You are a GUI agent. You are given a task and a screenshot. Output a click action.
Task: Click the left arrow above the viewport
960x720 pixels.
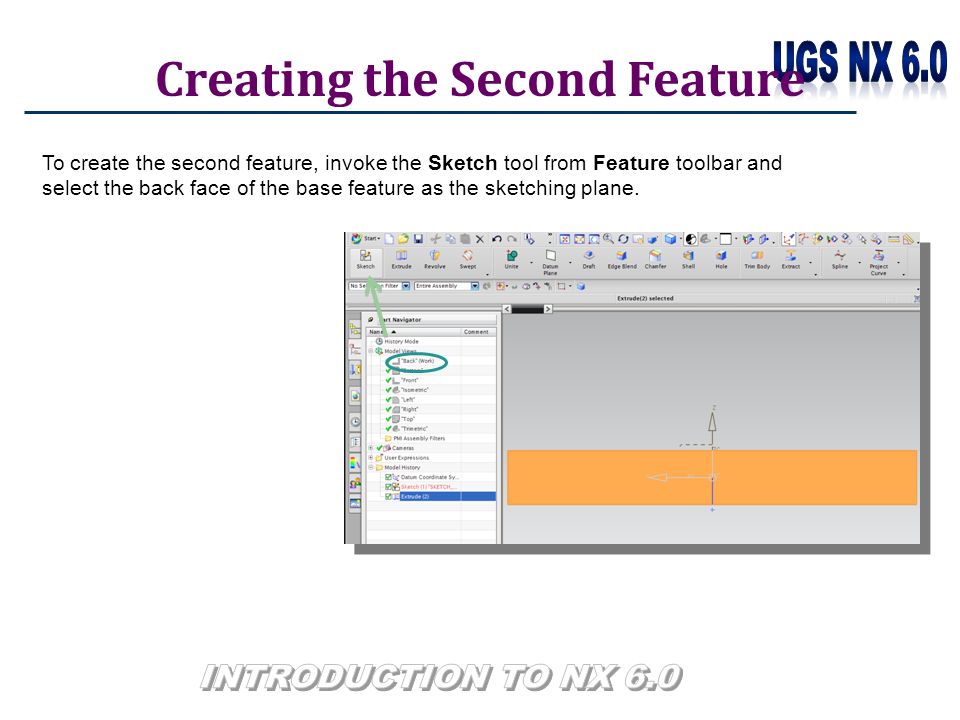coord(506,309)
